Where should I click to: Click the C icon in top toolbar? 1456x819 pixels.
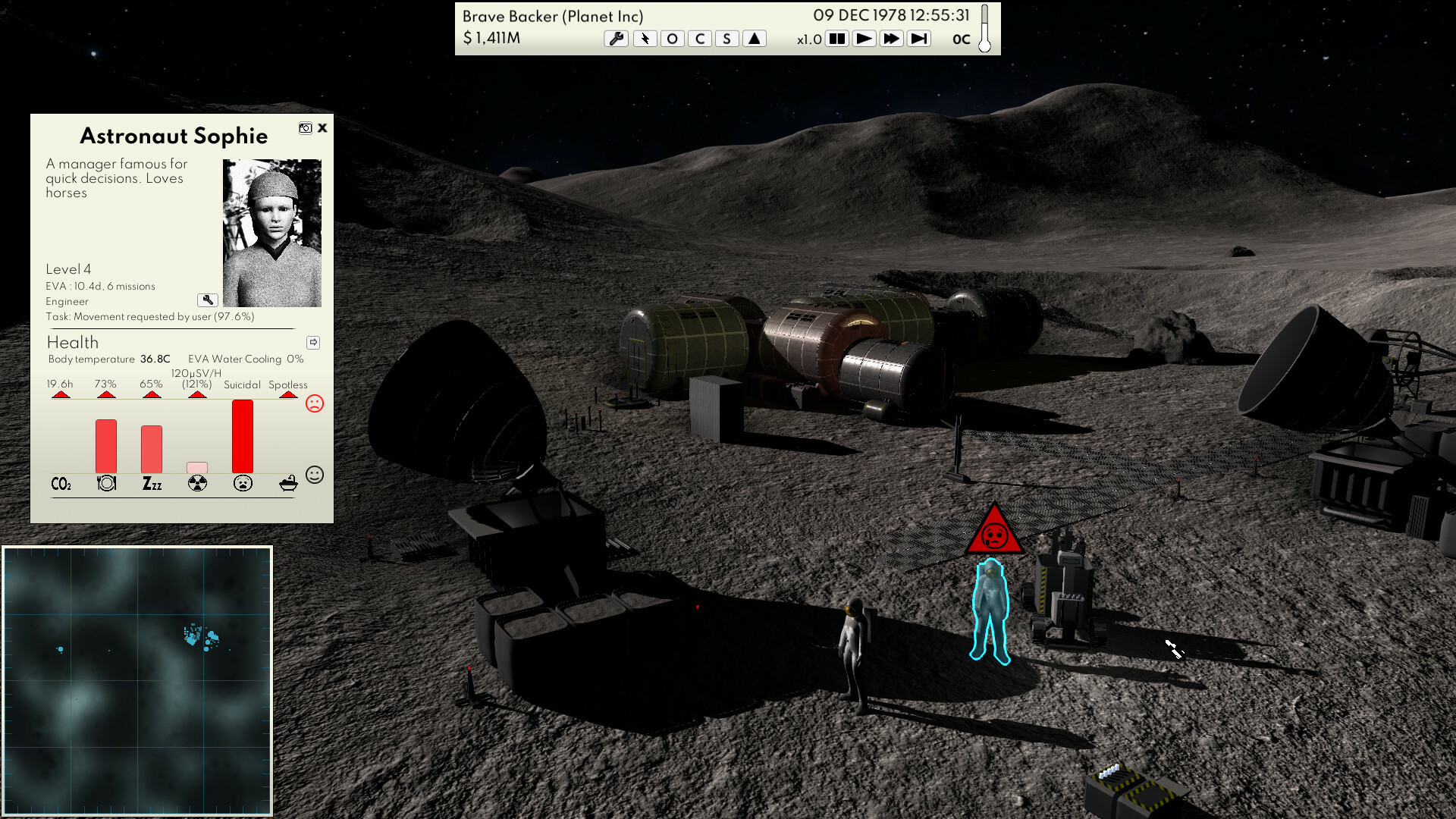click(x=698, y=38)
